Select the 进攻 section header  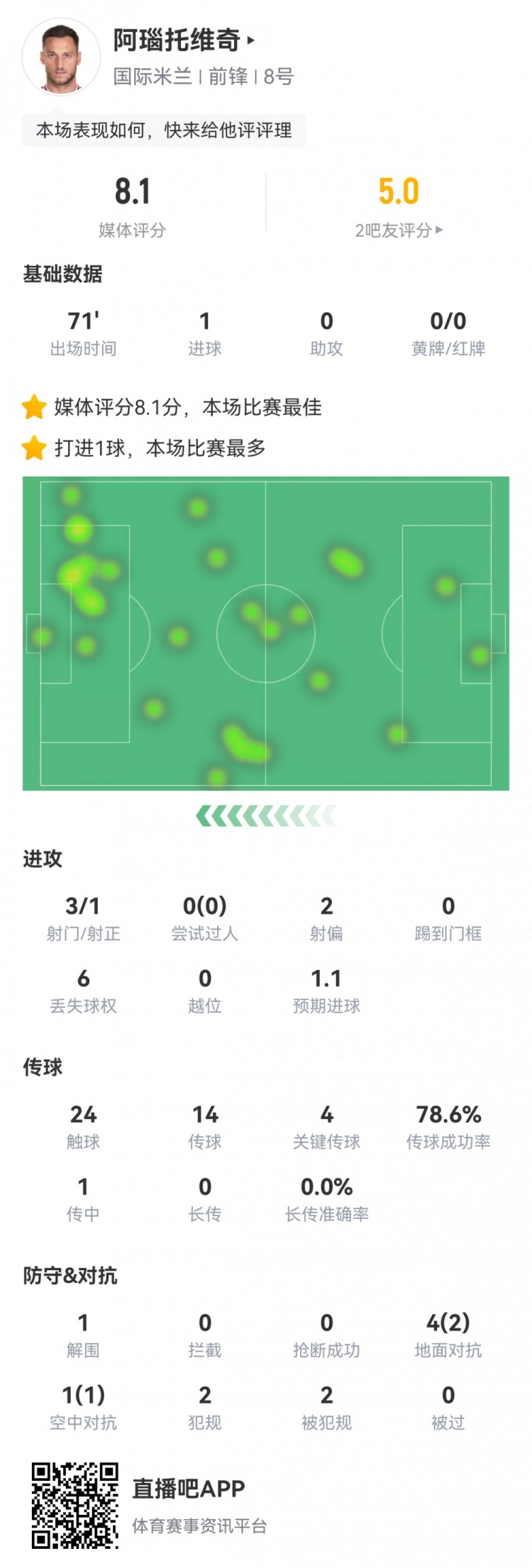43,859
